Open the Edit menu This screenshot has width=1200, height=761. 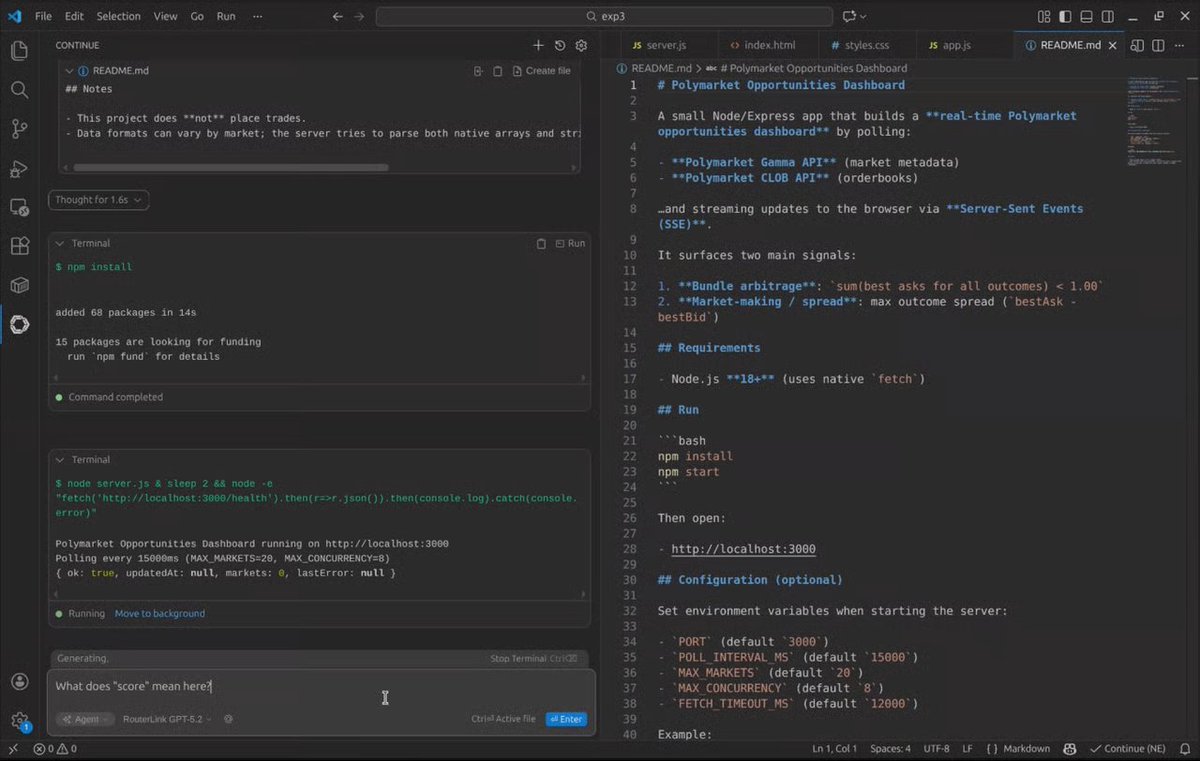click(74, 16)
